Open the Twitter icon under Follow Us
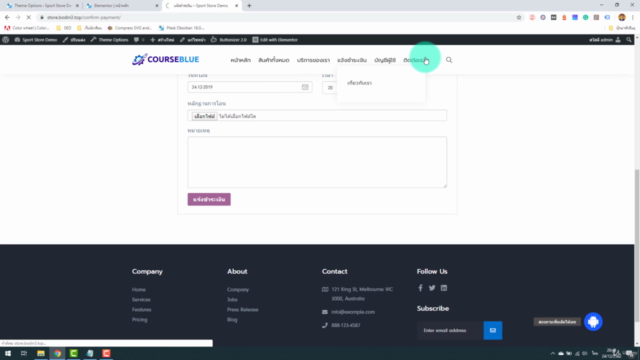The image size is (640, 360). pyautogui.click(x=432, y=288)
